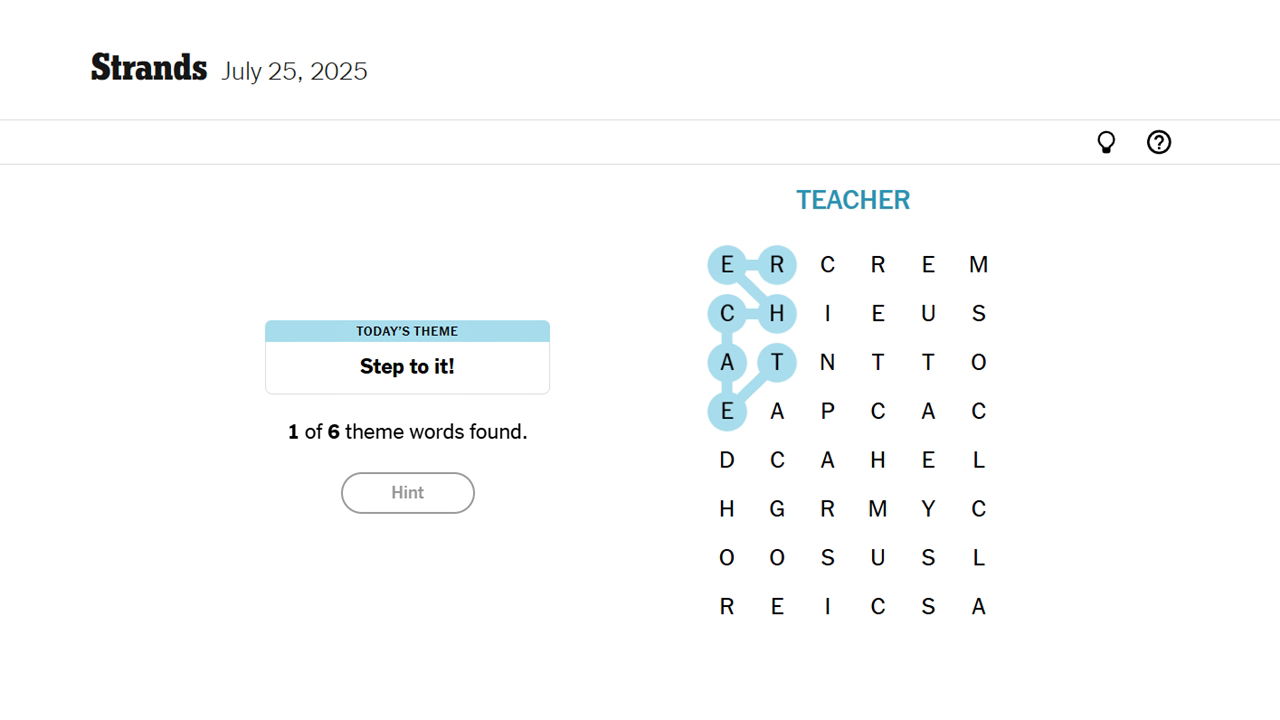Select the R in the bottom-left corner
Viewport: 1280px width, 720px height.
pyautogui.click(x=727, y=606)
